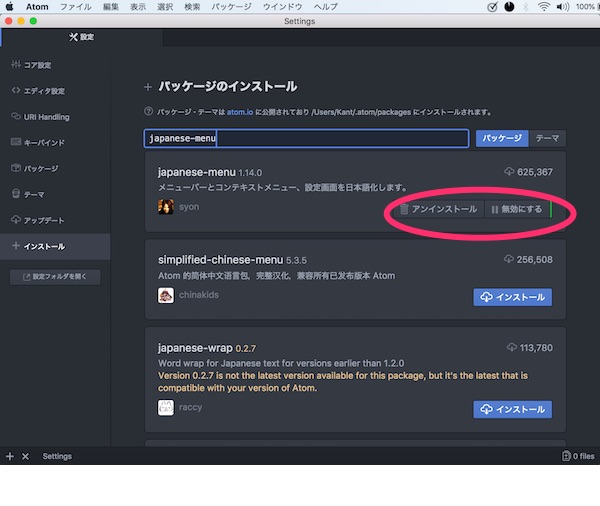Click the 113,780 download count
The image size is (600, 506).
click(x=536, y=348)
